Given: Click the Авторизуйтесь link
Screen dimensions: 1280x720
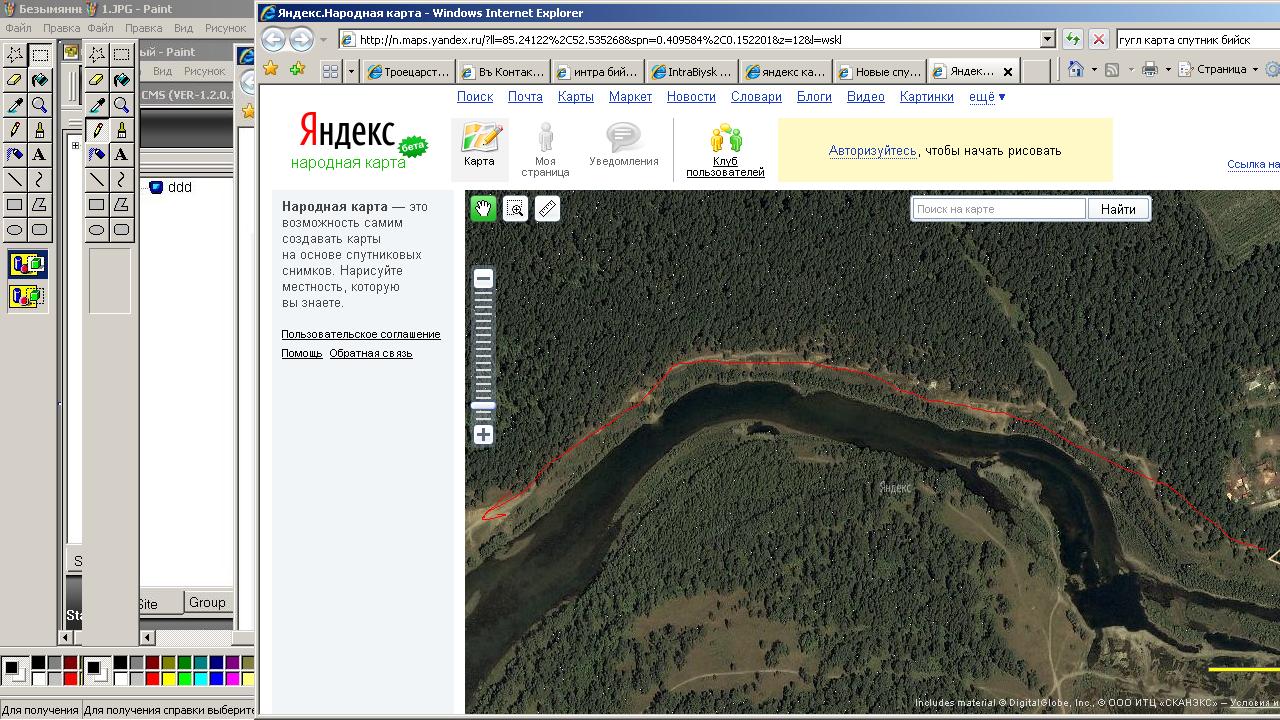Looking at the screenshot, I should (872, 151).
